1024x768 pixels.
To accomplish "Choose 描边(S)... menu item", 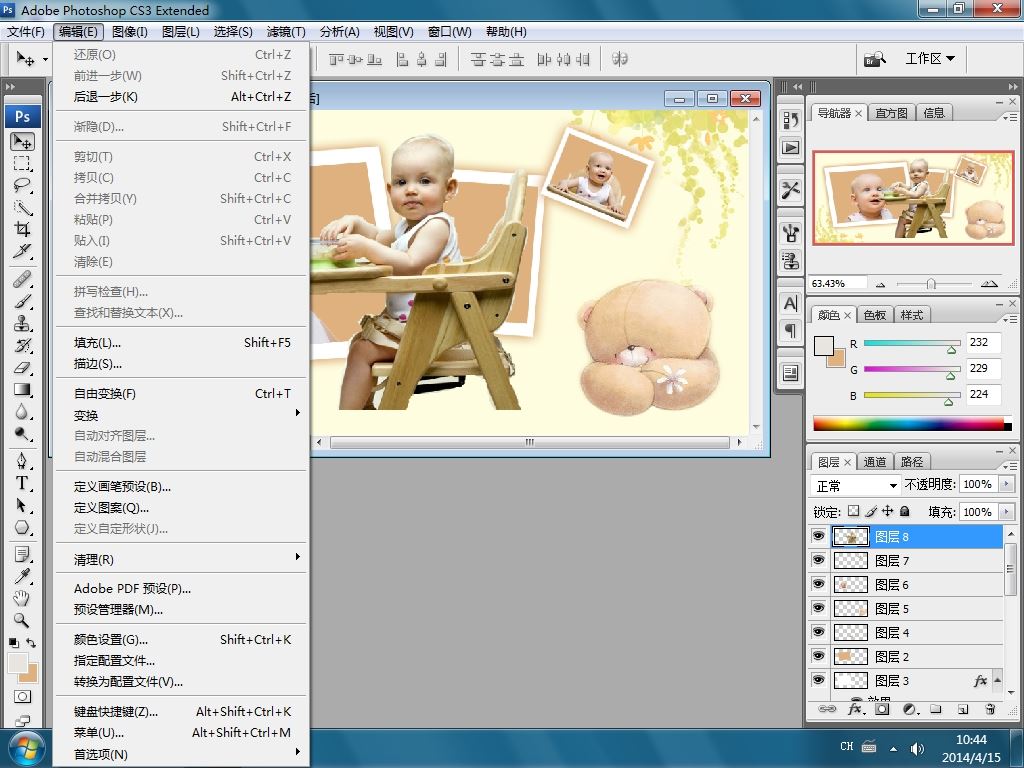I will coord(182,364).
